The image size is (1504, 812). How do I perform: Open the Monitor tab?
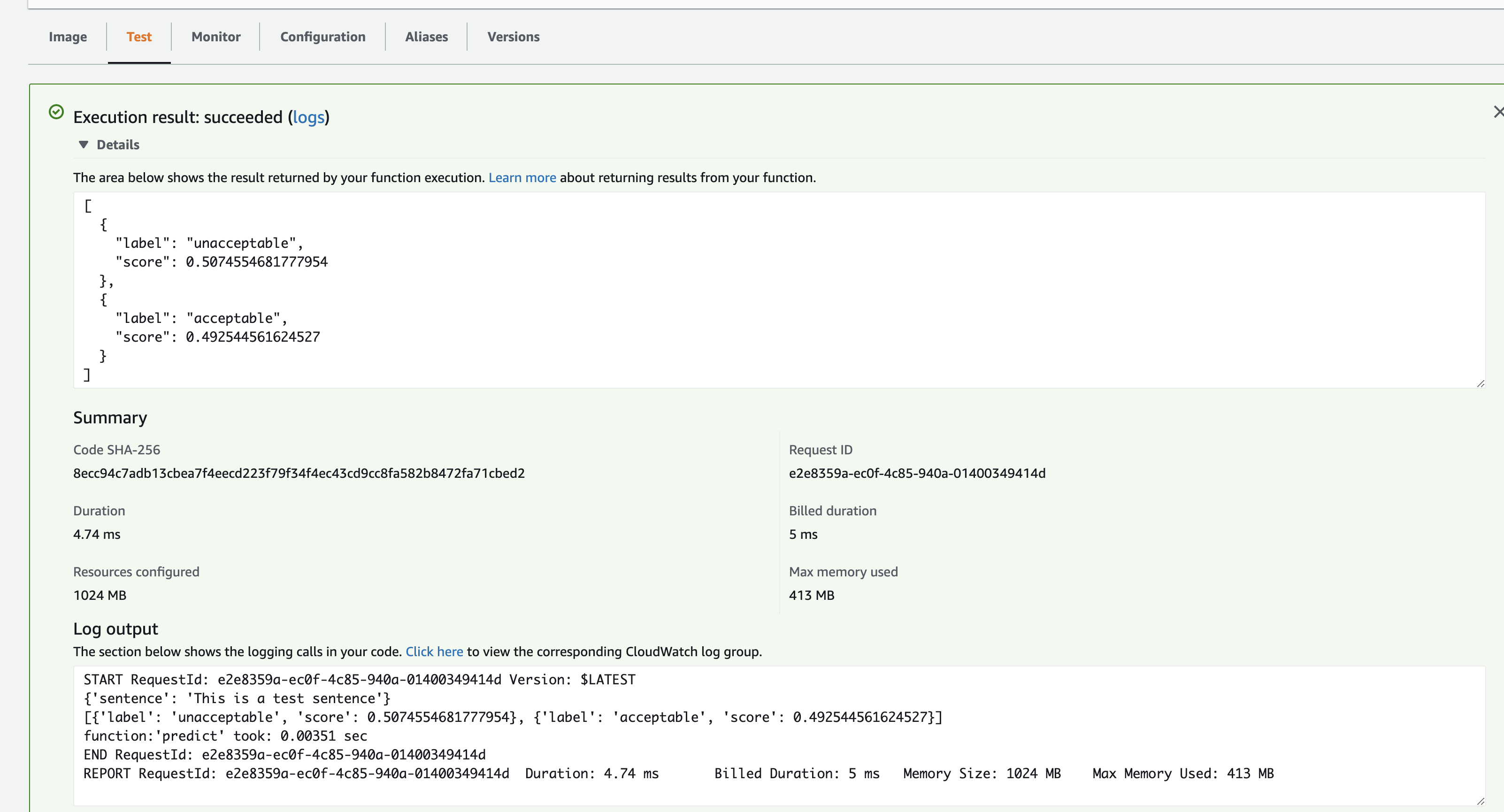point(215,37)
